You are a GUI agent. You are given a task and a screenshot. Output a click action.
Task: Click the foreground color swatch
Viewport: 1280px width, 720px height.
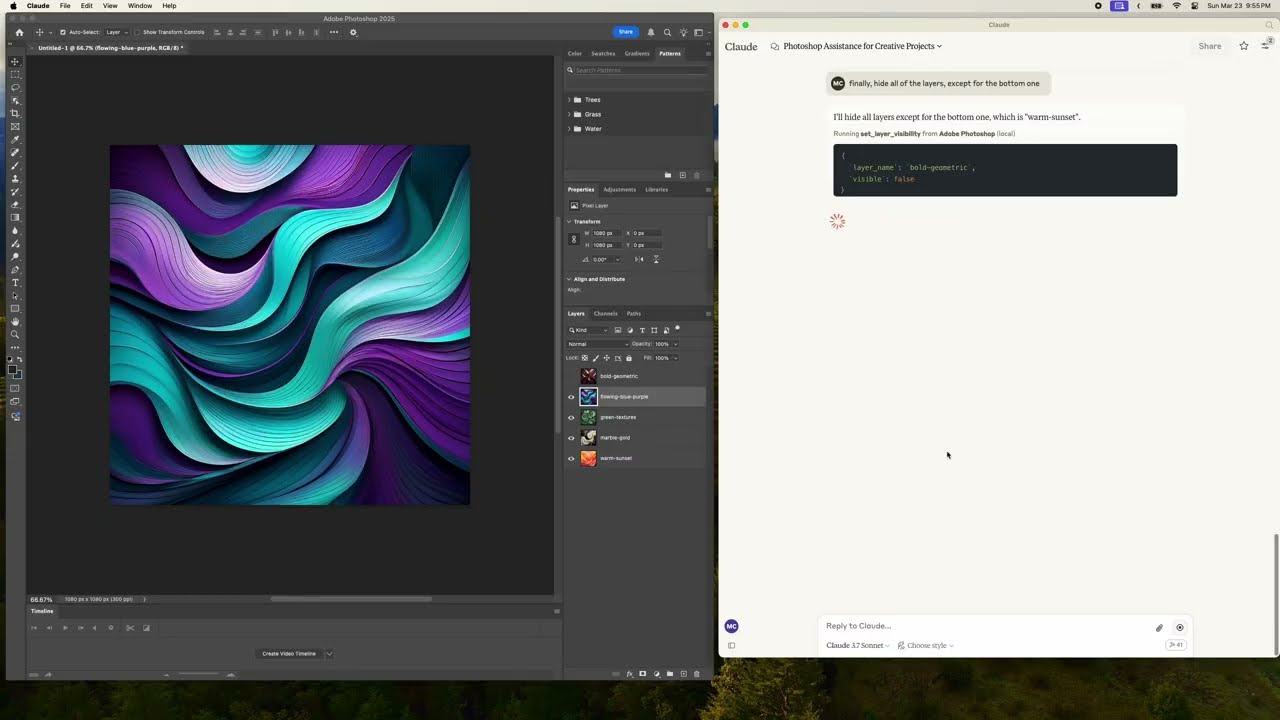click(13, 371)
